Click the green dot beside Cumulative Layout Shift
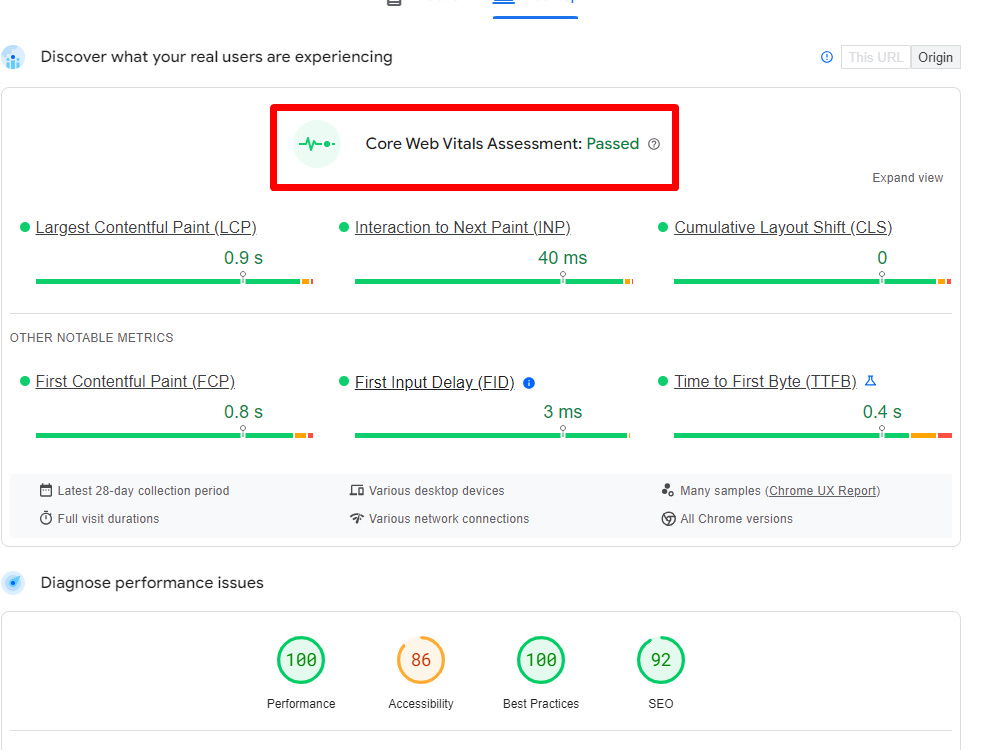This screenshot has height=750, width=1000. pos(661,226)
